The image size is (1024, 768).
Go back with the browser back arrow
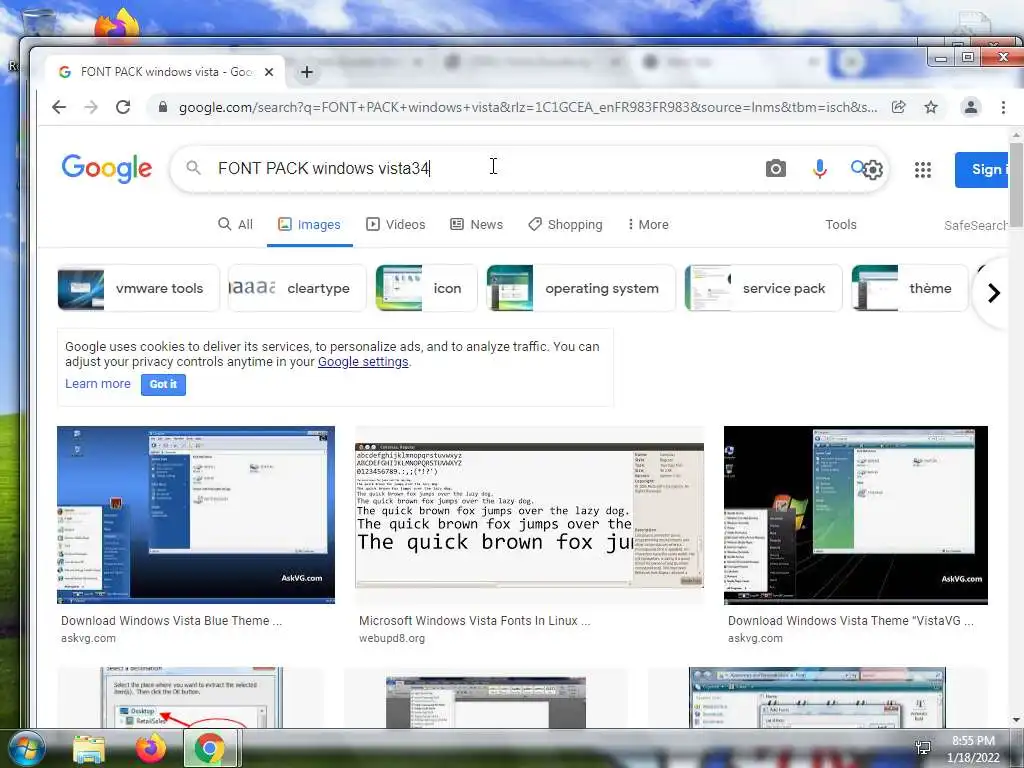59,107
